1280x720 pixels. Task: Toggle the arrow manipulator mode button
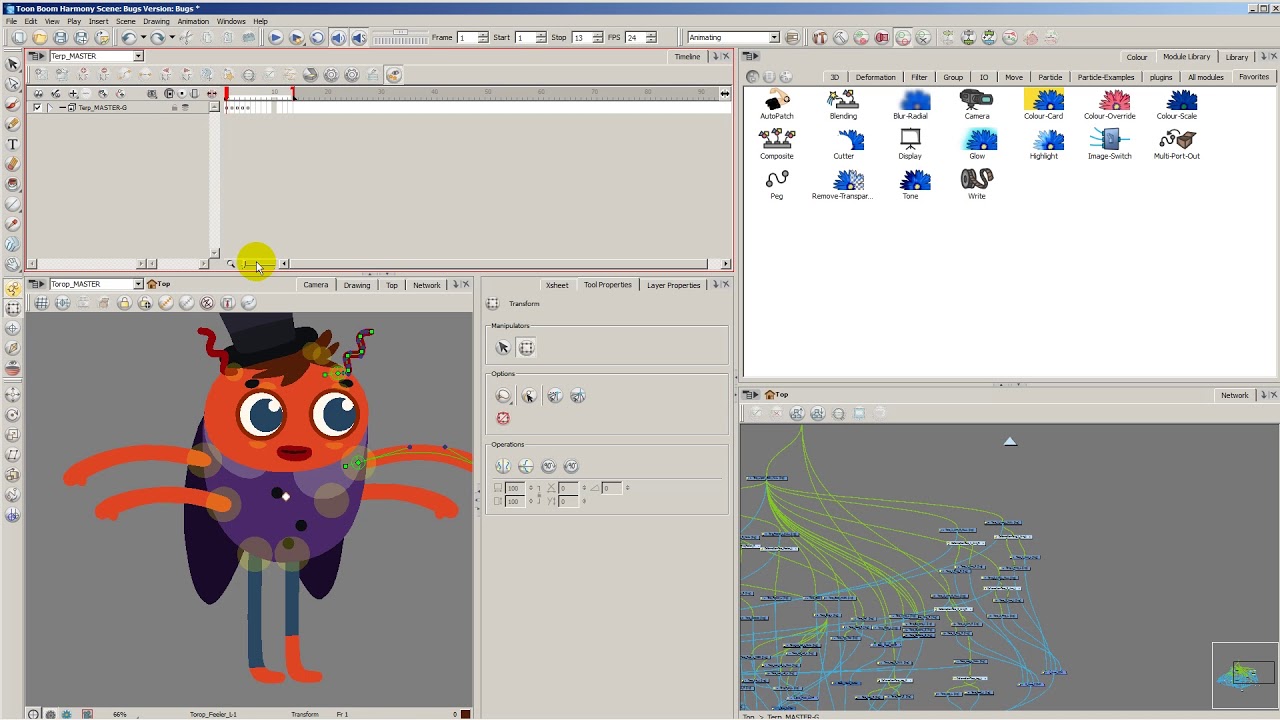[503, 347]
